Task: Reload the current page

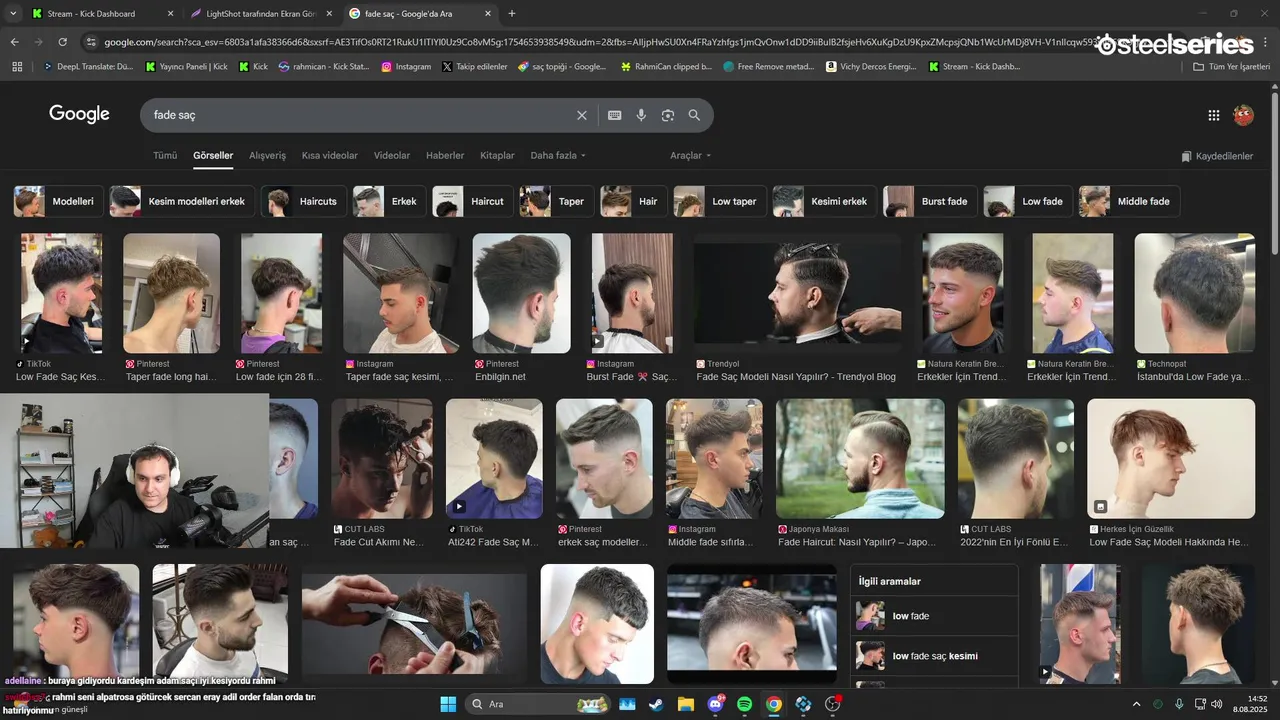Action: [62, 42]
